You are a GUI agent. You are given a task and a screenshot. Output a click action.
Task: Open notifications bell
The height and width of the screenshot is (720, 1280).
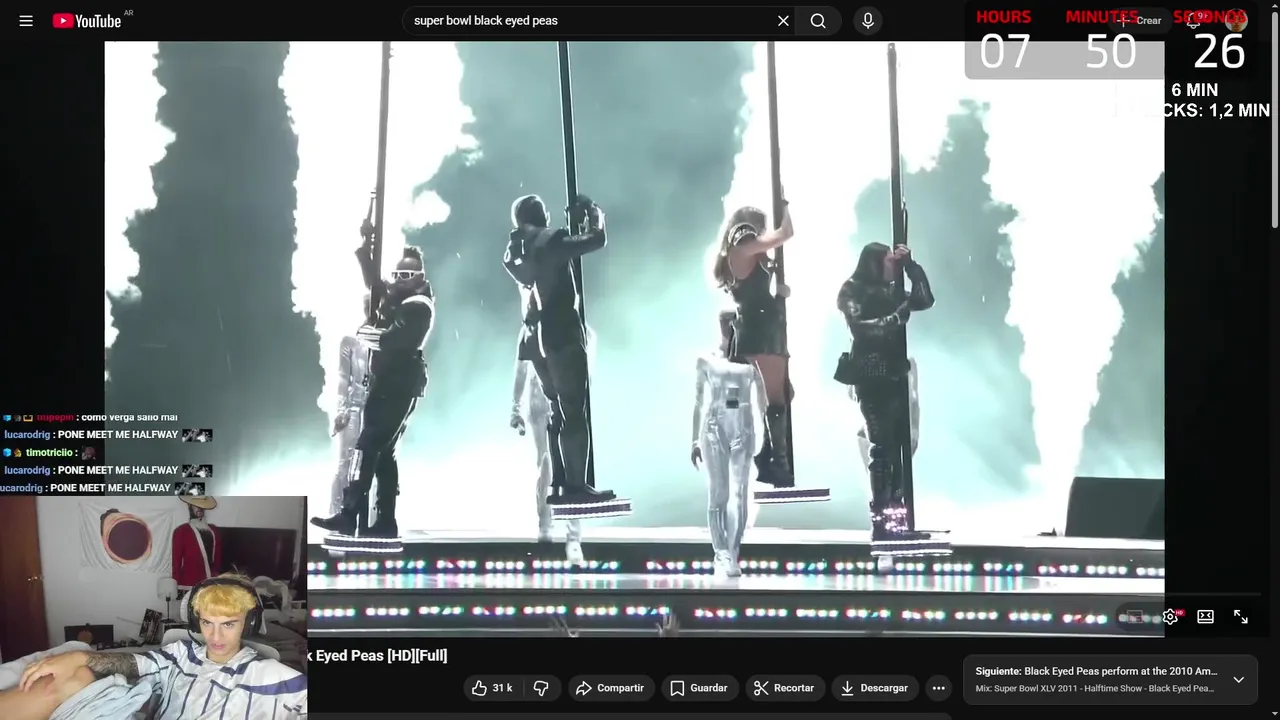[x=1193, y=20]
